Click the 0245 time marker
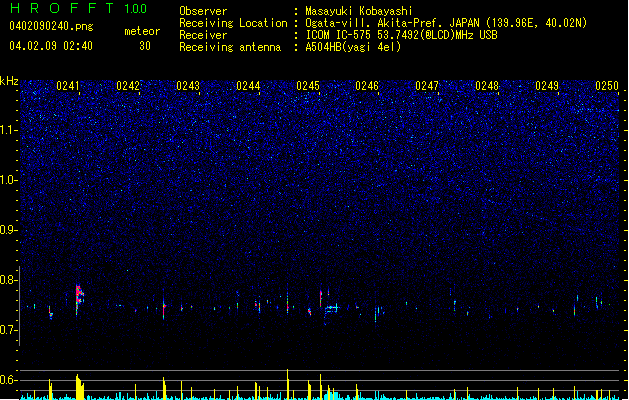The width and height of the screenshot is (629, 400). 308,86
